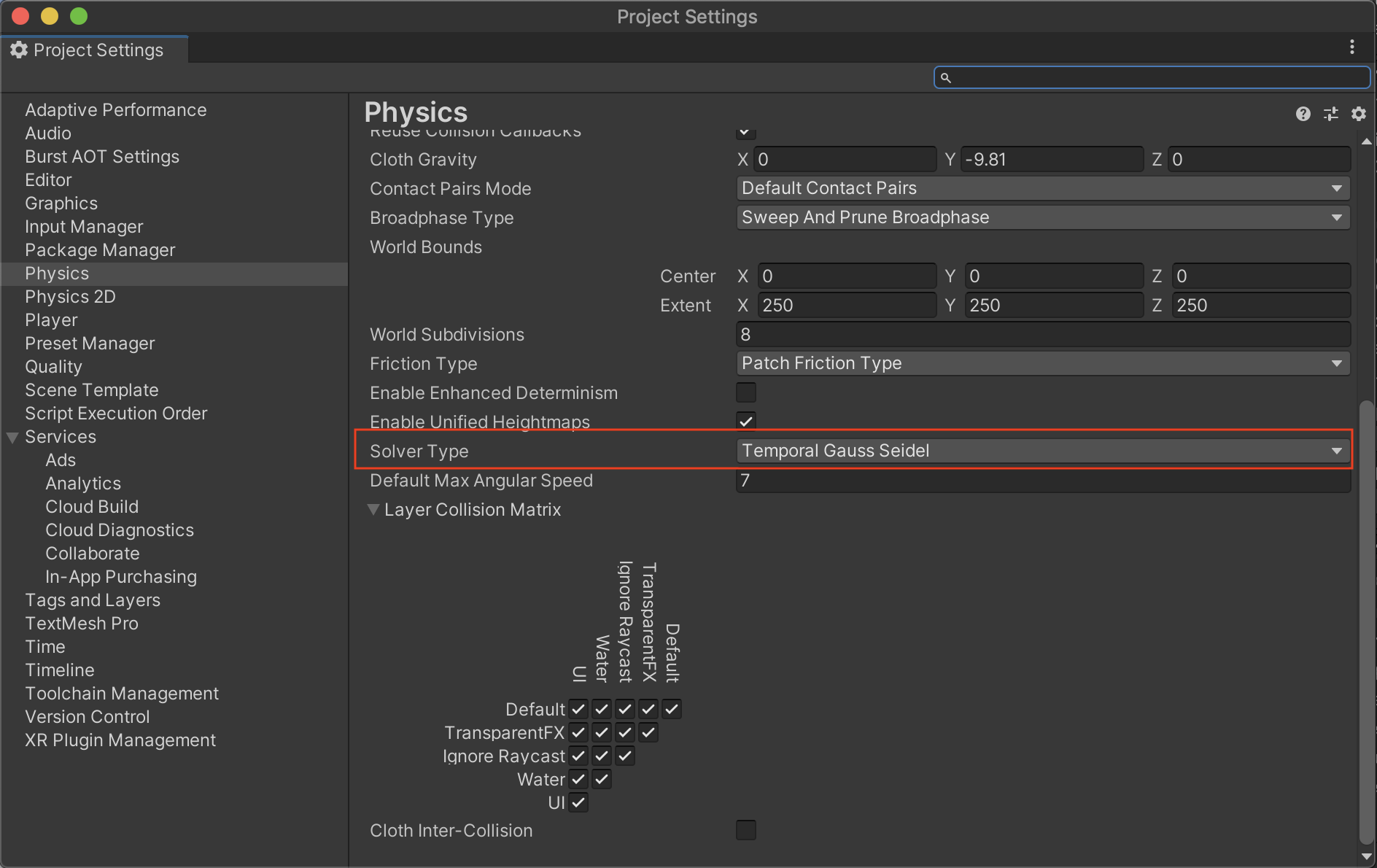Click the Physics presets slider icon
This screenshot has width=1377, height=868.
pos(1331,114)
